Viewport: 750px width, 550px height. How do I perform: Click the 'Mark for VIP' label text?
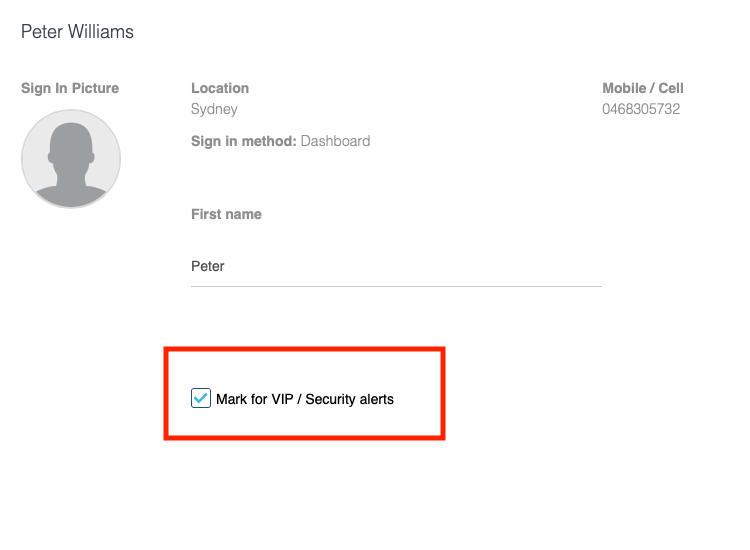[x=254, y=399]
